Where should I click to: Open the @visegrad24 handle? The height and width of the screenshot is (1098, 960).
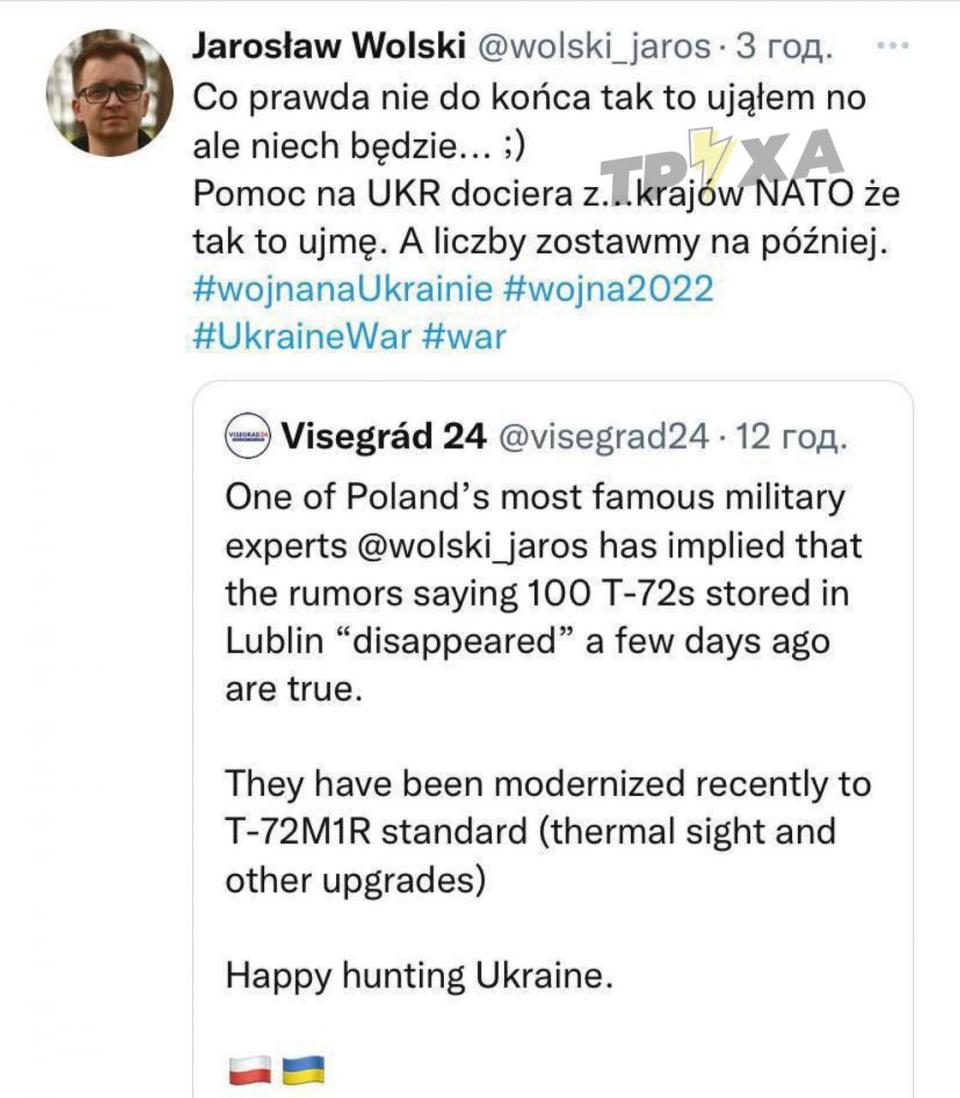pyautogui.click(x=604, y=436)
